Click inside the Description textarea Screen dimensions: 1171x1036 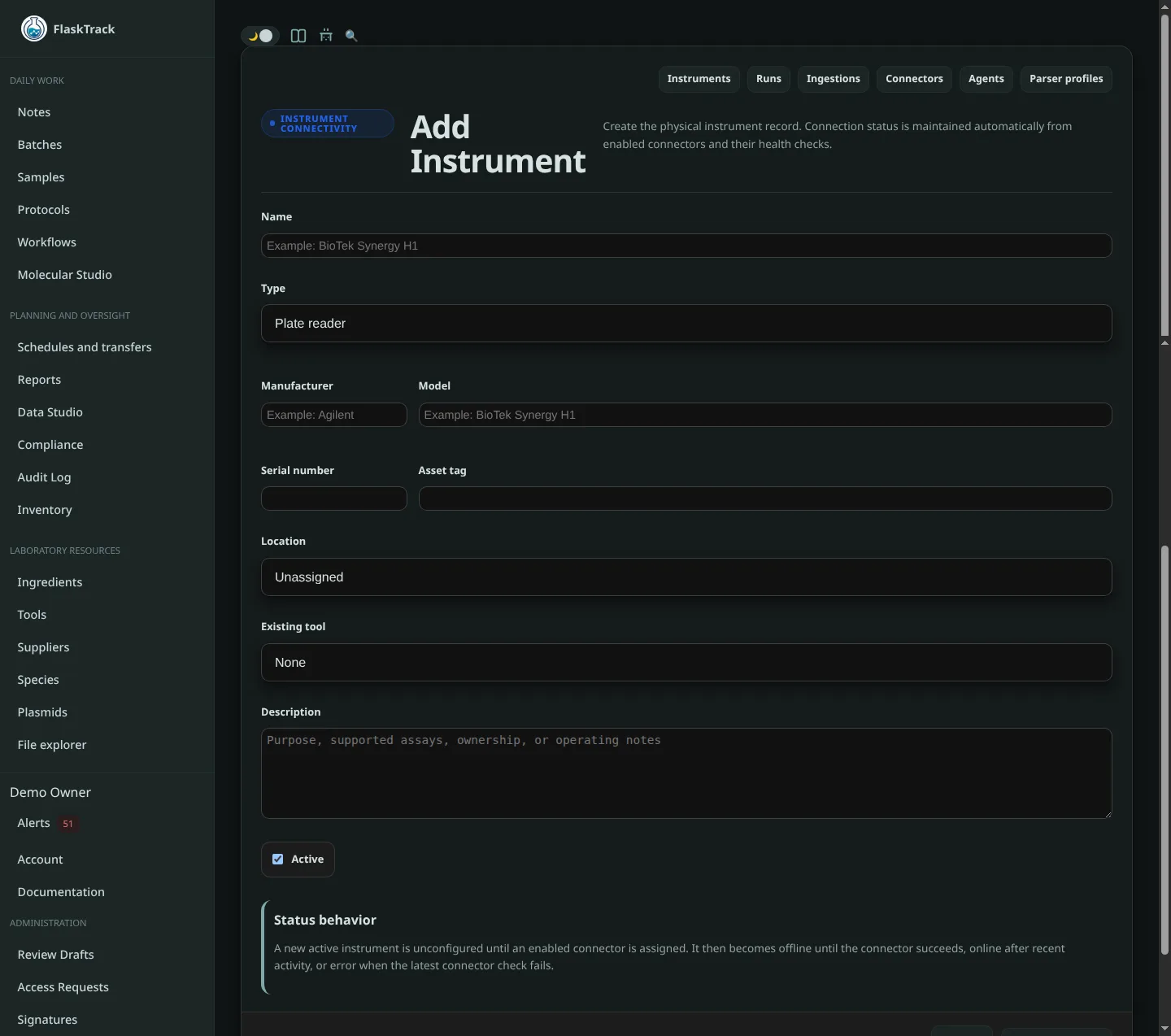tap(686, 773)
